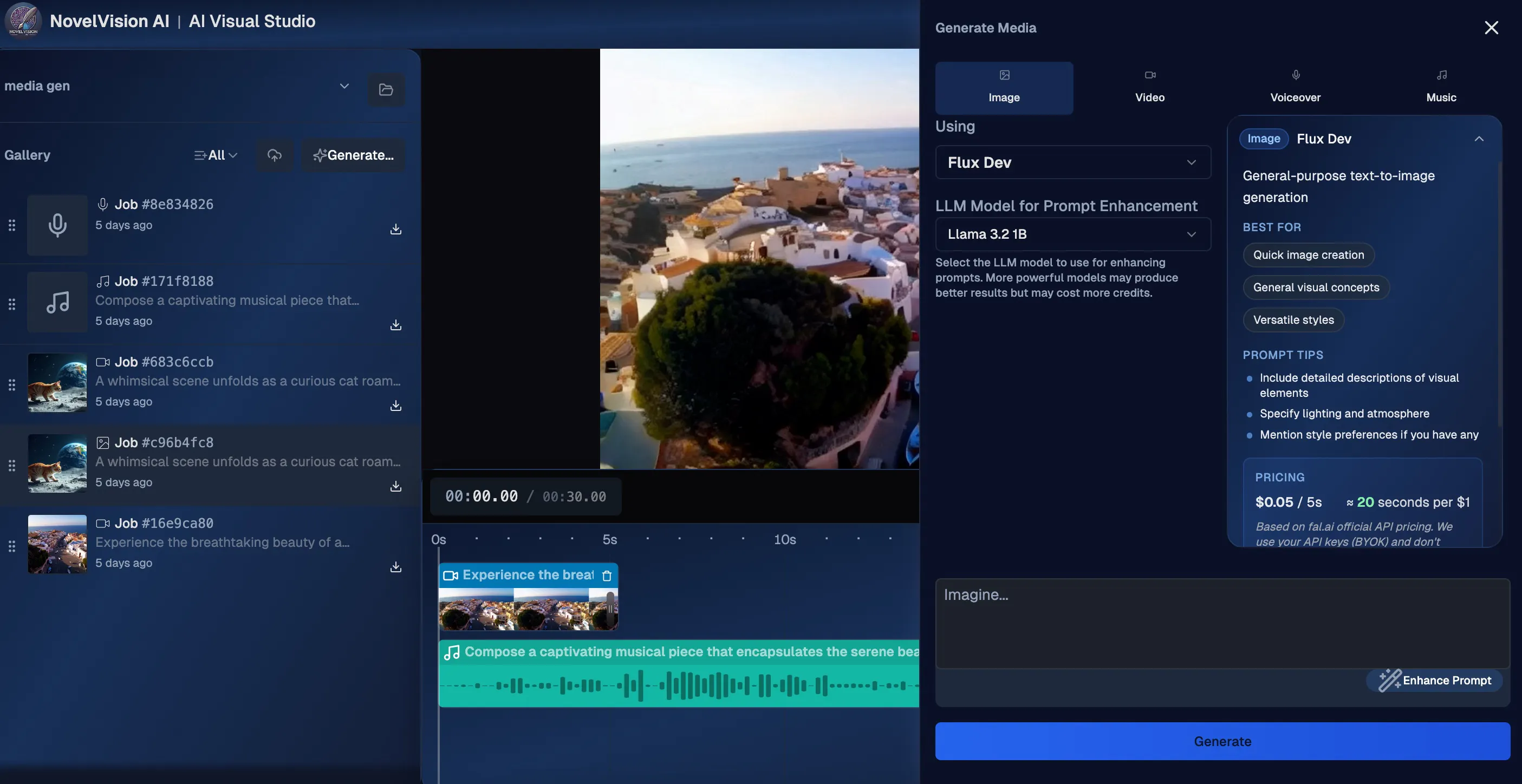Screen dimensions: 1522x784
Task: Click the cloud upload icon in Gallery
Action: 274,155
